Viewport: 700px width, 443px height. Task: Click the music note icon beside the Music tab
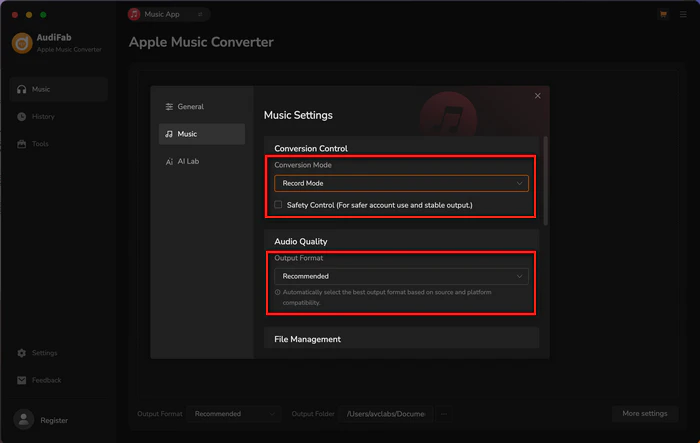(169, 134)
